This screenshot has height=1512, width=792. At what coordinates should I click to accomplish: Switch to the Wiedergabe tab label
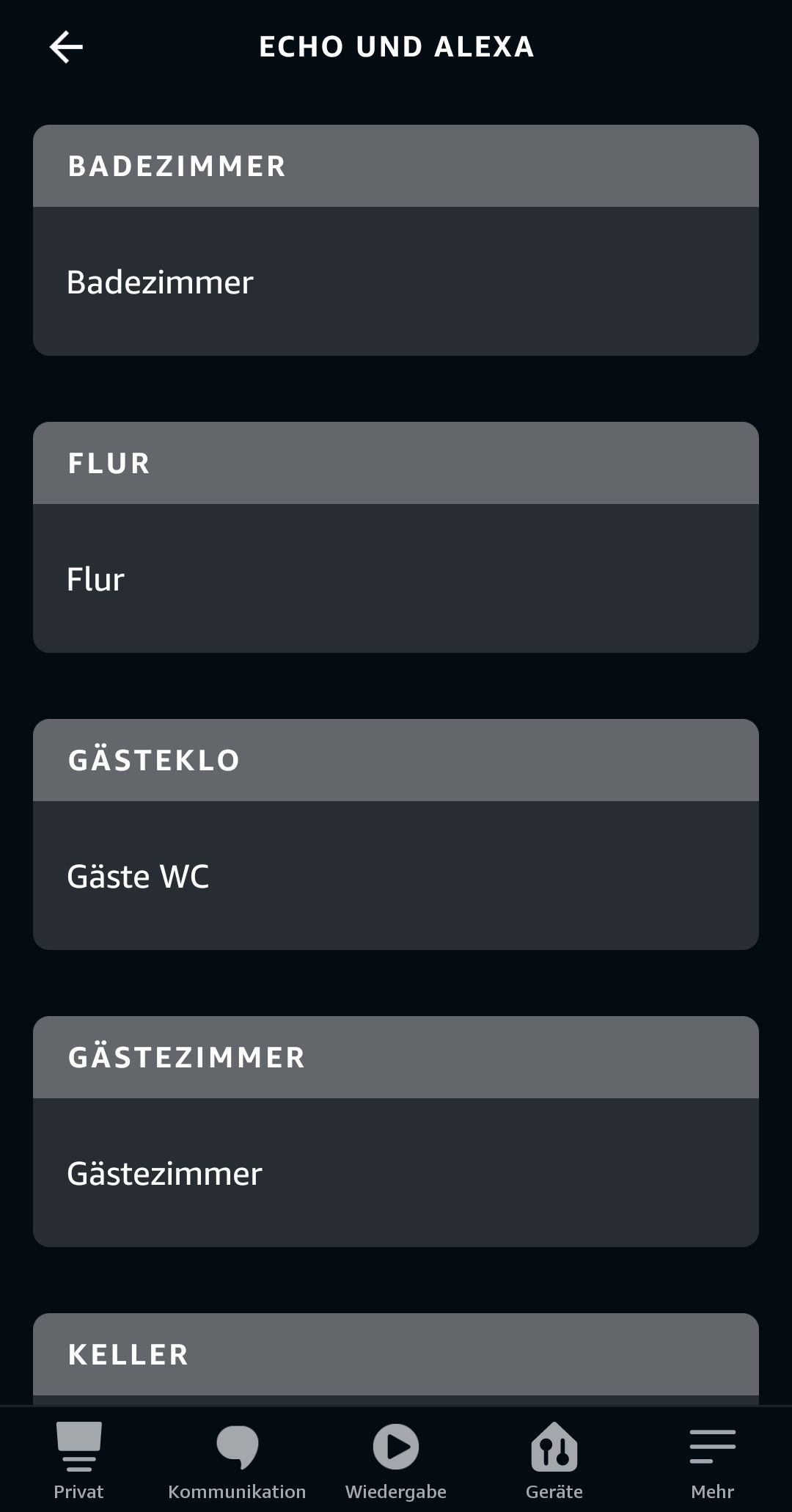[396, 1492]
